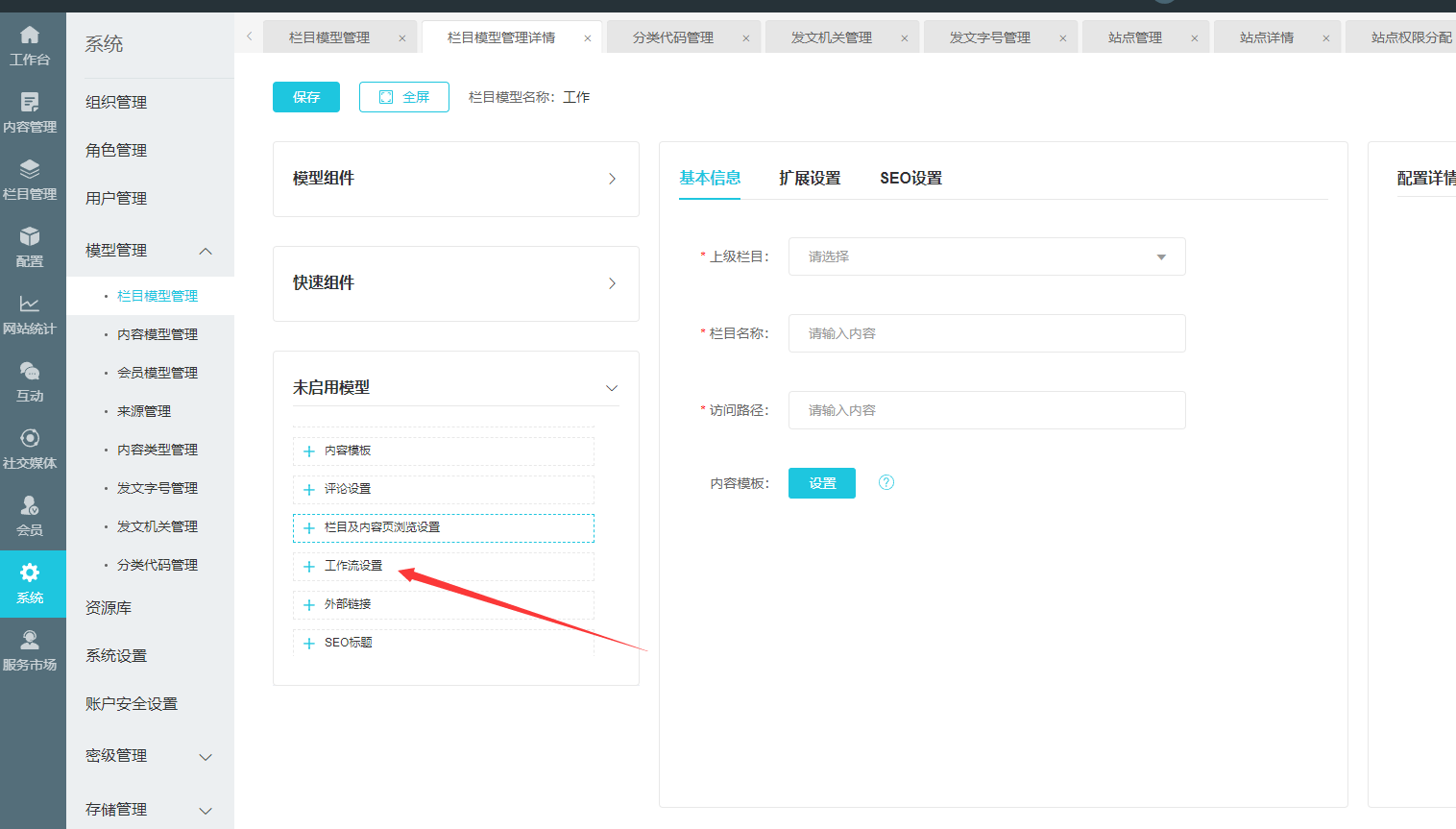Open 网站统计 chart icon
Viewport: 1456px width, 829px height.
[30, 305]
